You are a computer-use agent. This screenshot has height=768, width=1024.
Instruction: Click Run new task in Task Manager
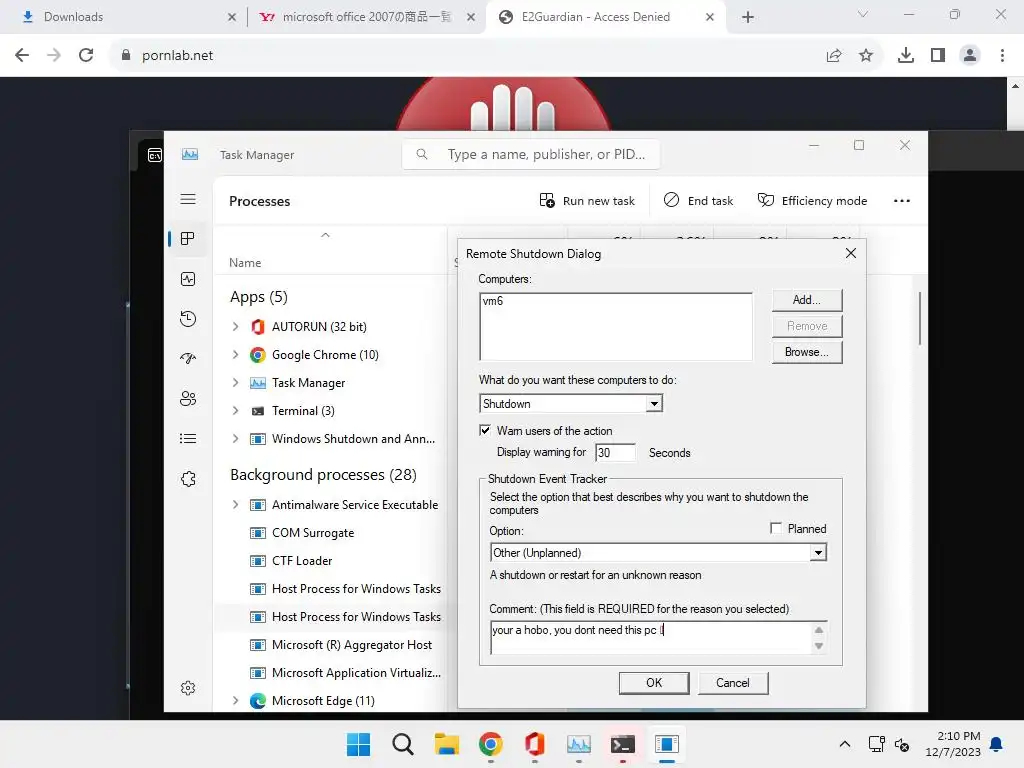pos(587,200)
